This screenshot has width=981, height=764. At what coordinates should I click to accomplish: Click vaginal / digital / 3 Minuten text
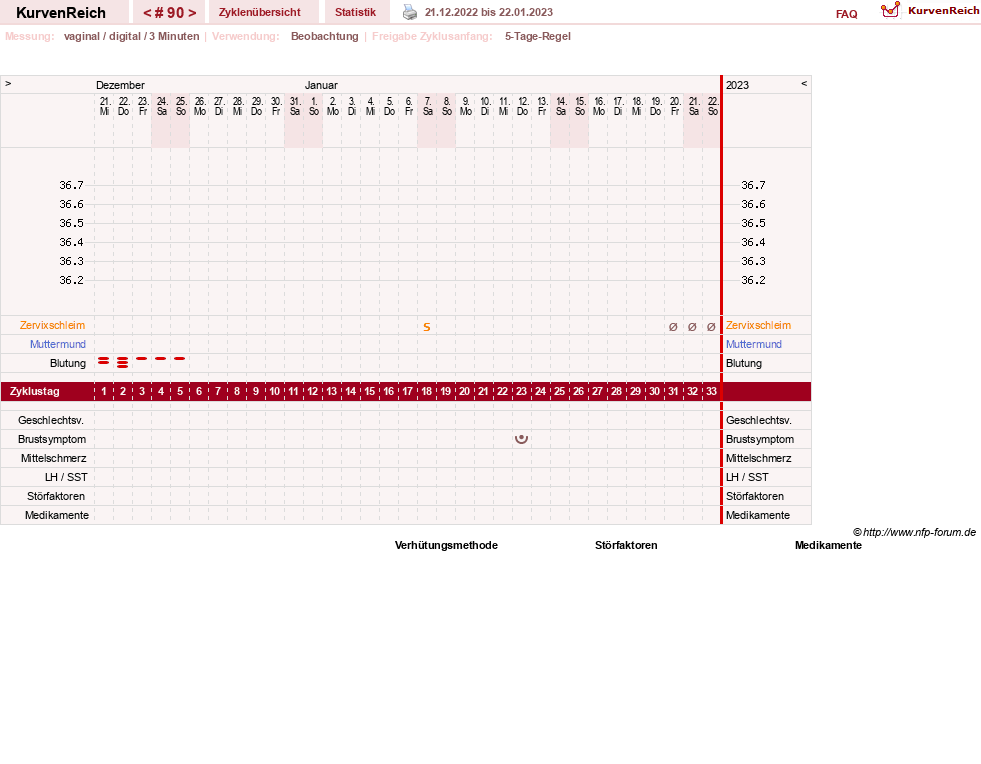[131, 36]
